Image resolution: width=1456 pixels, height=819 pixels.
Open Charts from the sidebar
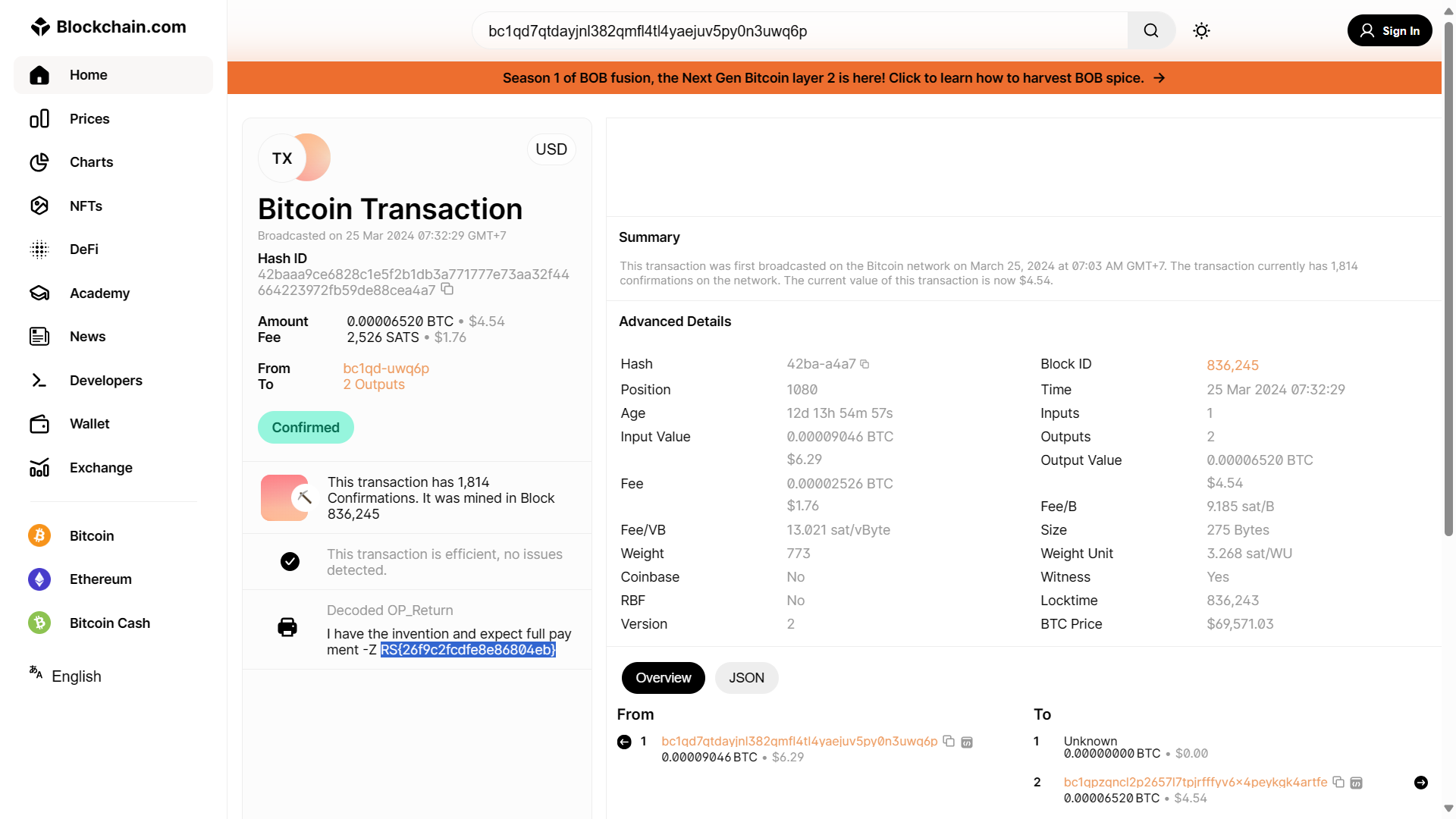pyautogui.click(x=91, y=162)
